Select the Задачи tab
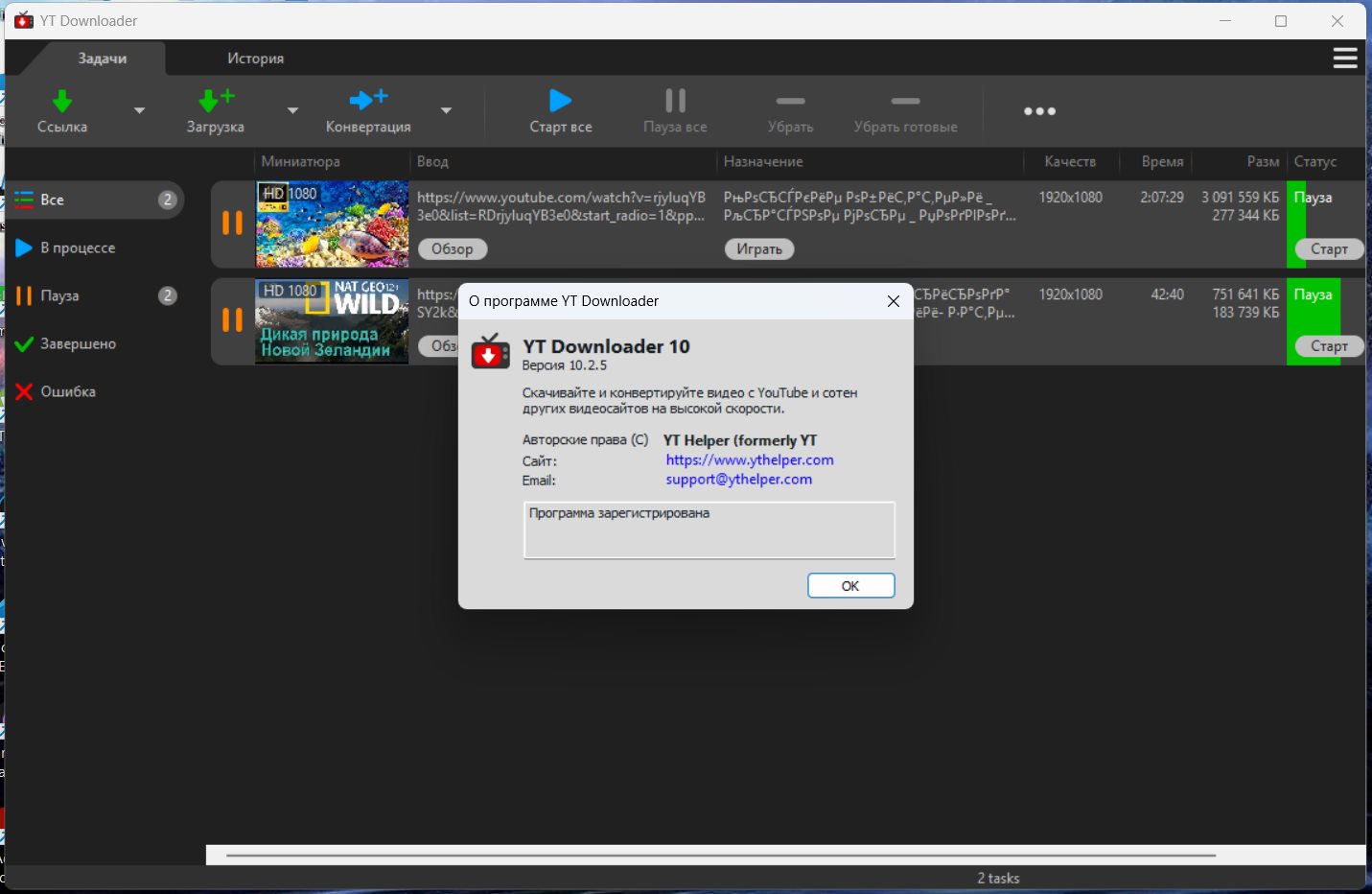This screenshot has height=894, width=1372. pos(102,59)
